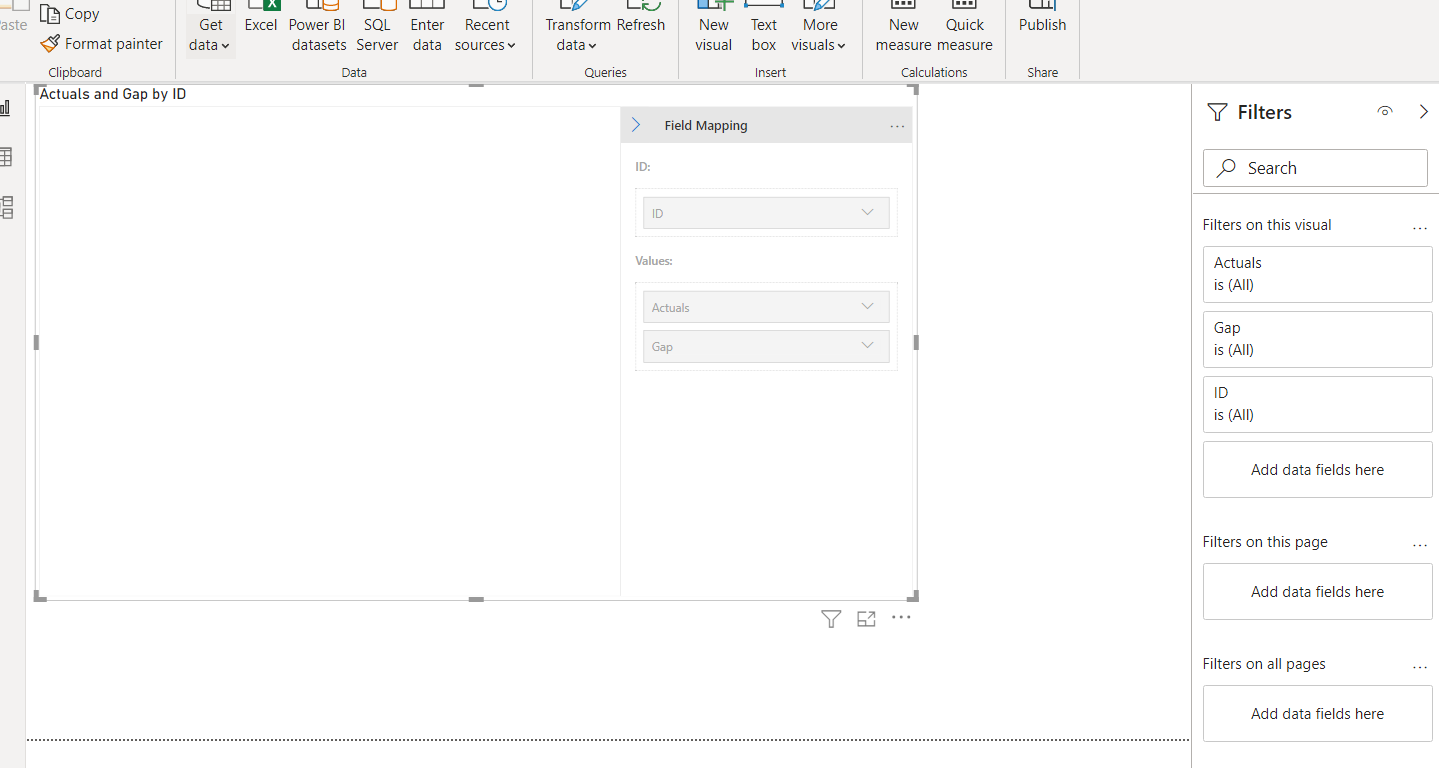
Task: Open Field Mapping more options ellipsis
Action: 897,126
